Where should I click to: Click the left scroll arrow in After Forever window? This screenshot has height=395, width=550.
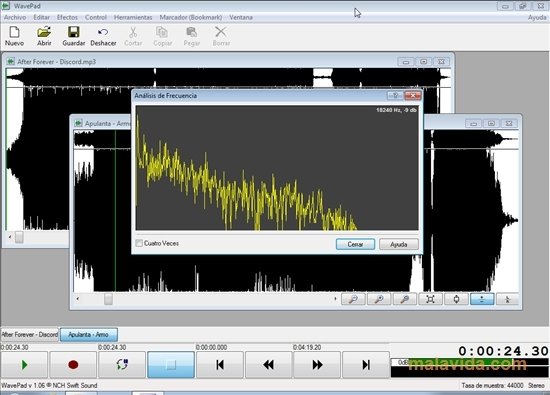pyautogui.click(x=9, y=237)
